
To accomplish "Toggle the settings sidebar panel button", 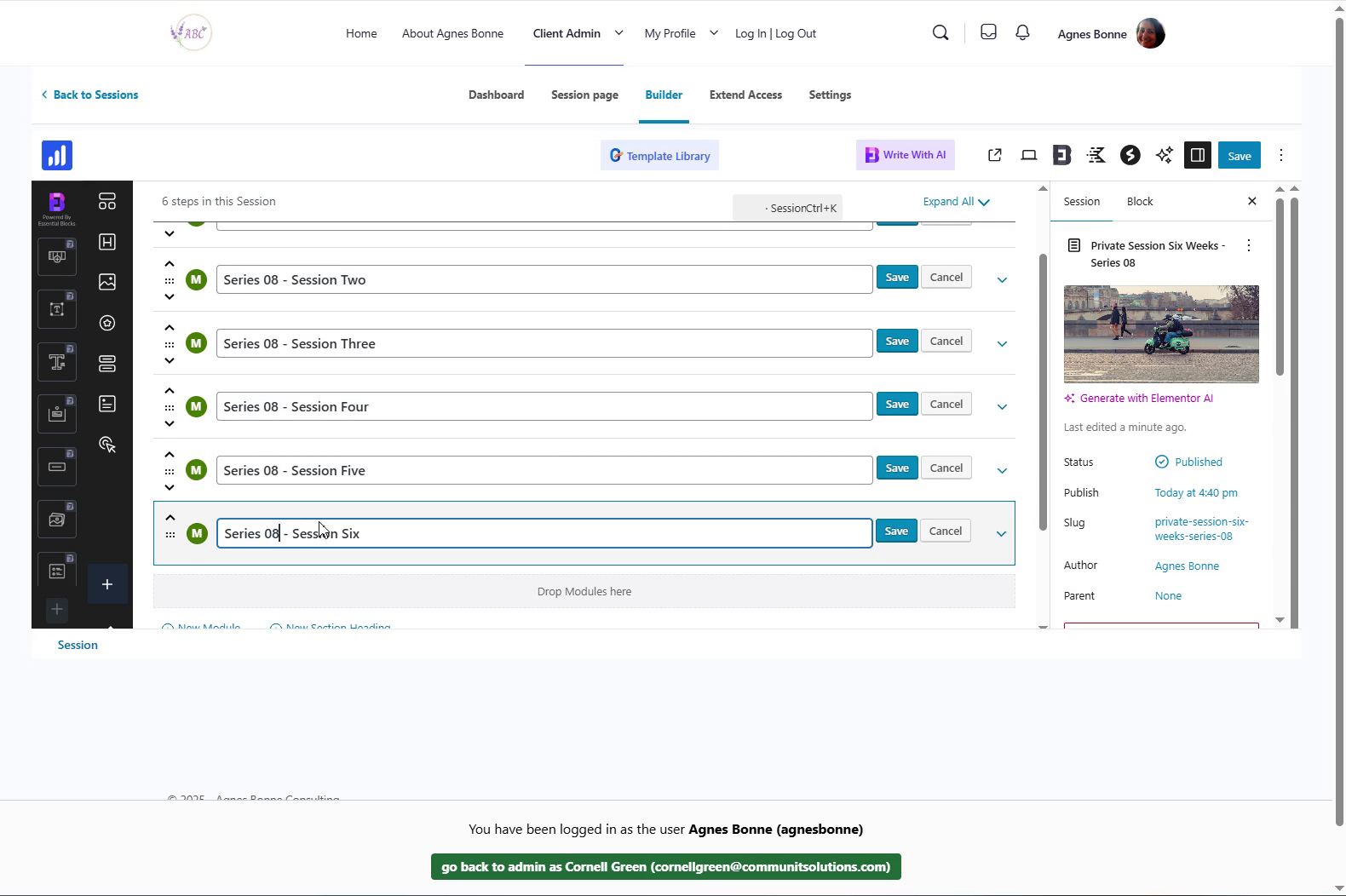I will click(x=1197, y=155).
